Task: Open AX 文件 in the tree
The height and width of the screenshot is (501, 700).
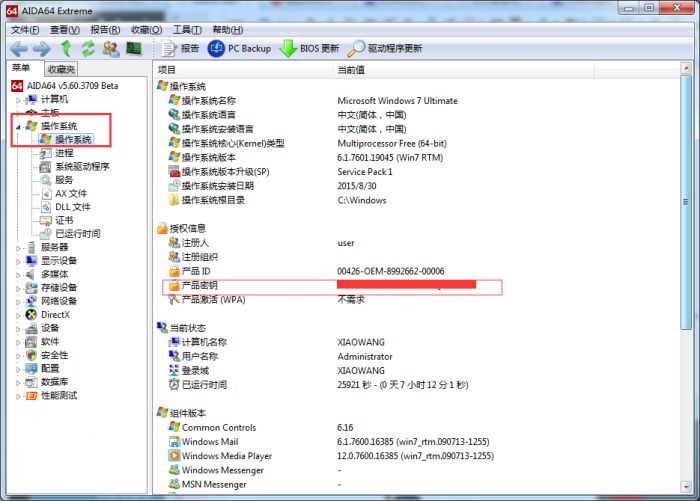Action: pyautogui.click(x=71, y=193)
